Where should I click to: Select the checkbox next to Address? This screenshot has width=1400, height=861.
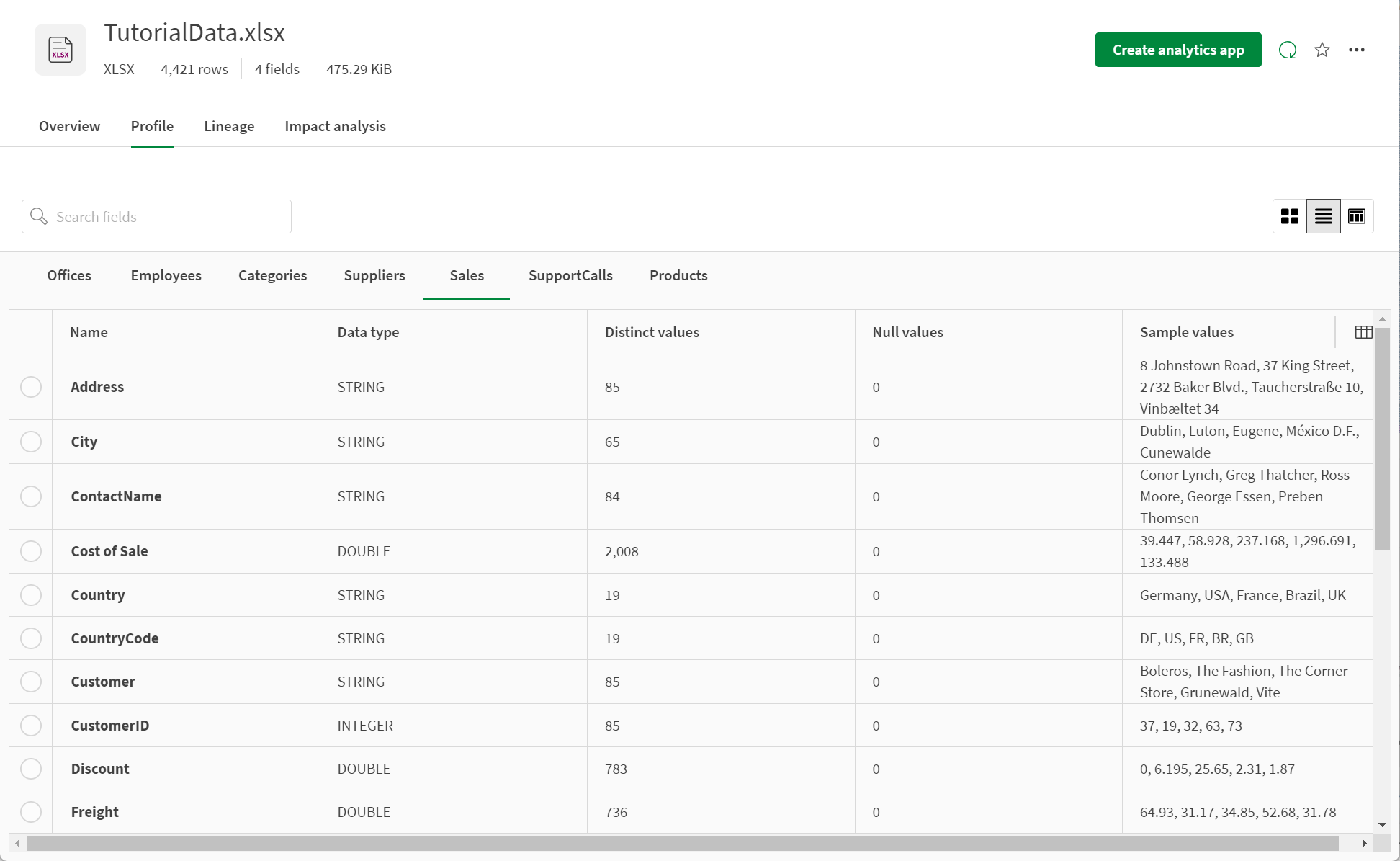point(30,387)
